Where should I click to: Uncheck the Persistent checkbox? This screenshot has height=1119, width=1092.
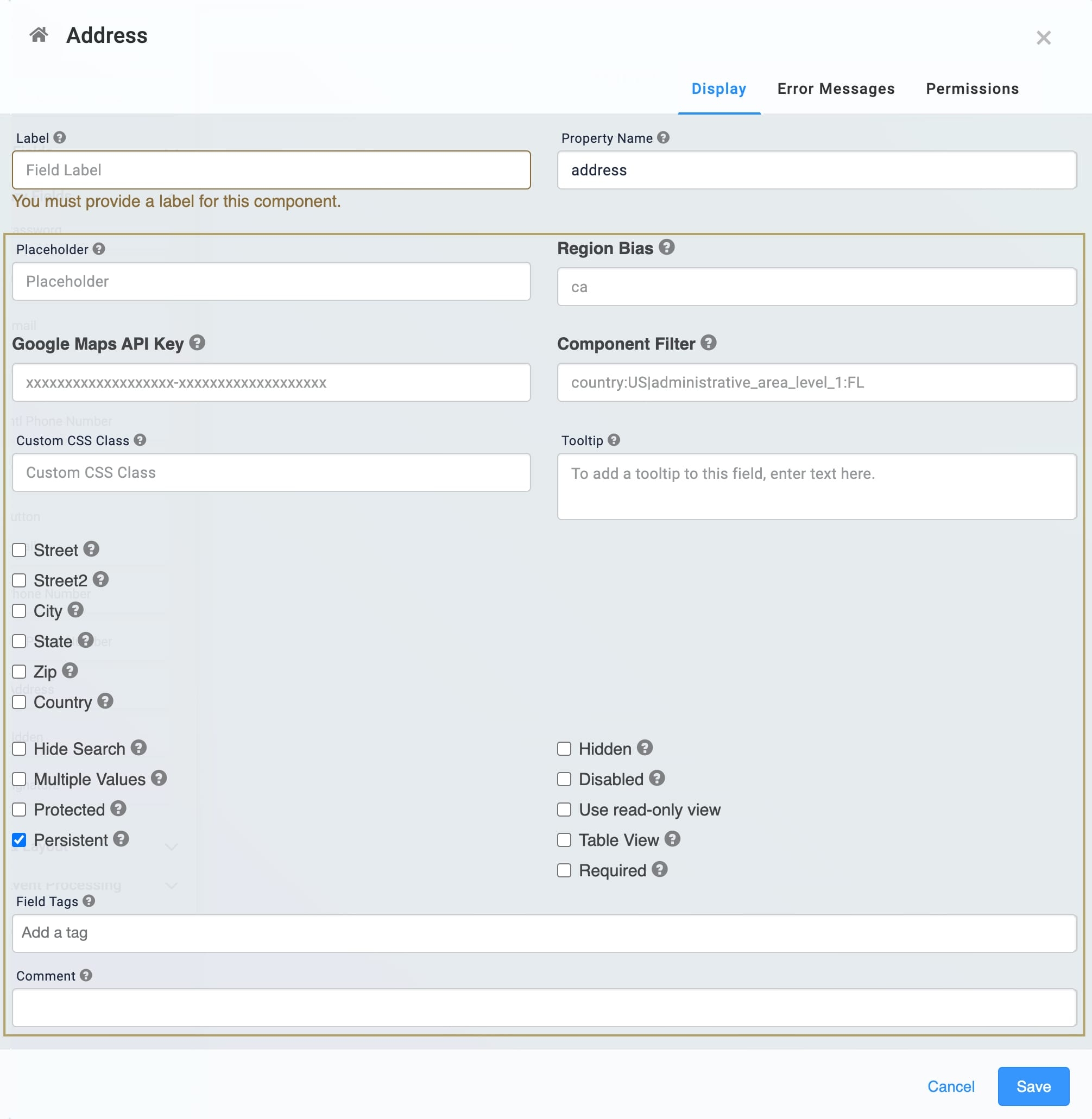pyautogui.click(x=19, y=840)
